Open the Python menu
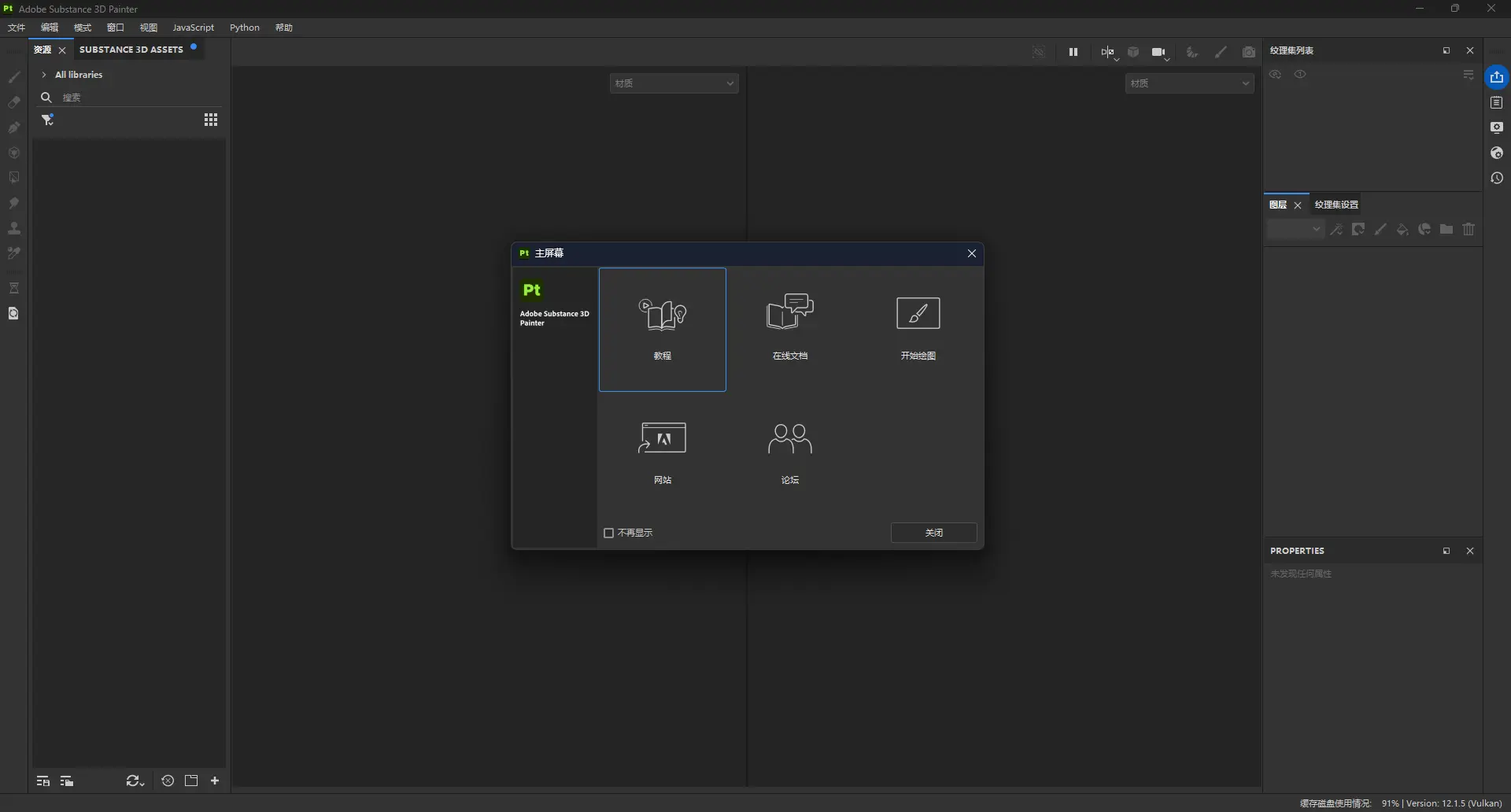Viewport: 1511px width, 812px height. (245, 28)
